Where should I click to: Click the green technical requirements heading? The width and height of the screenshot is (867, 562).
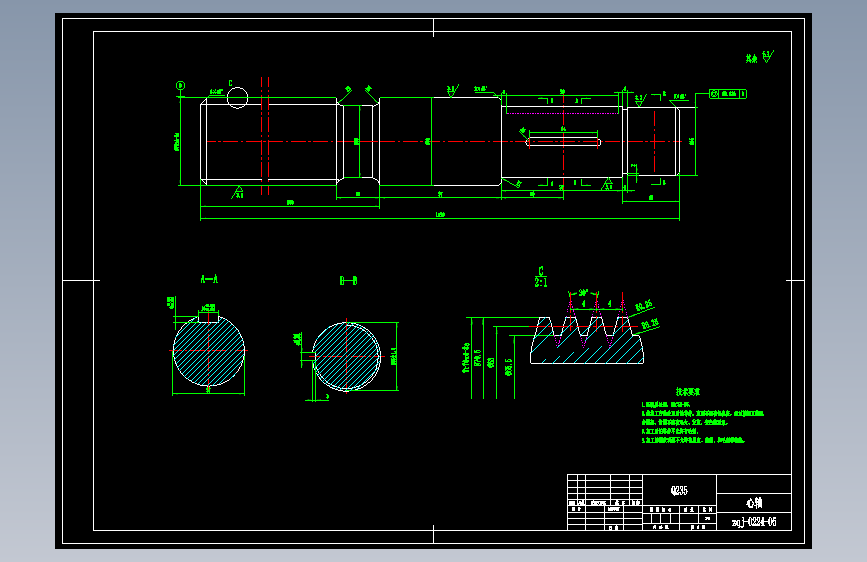(x=688, y=392)
